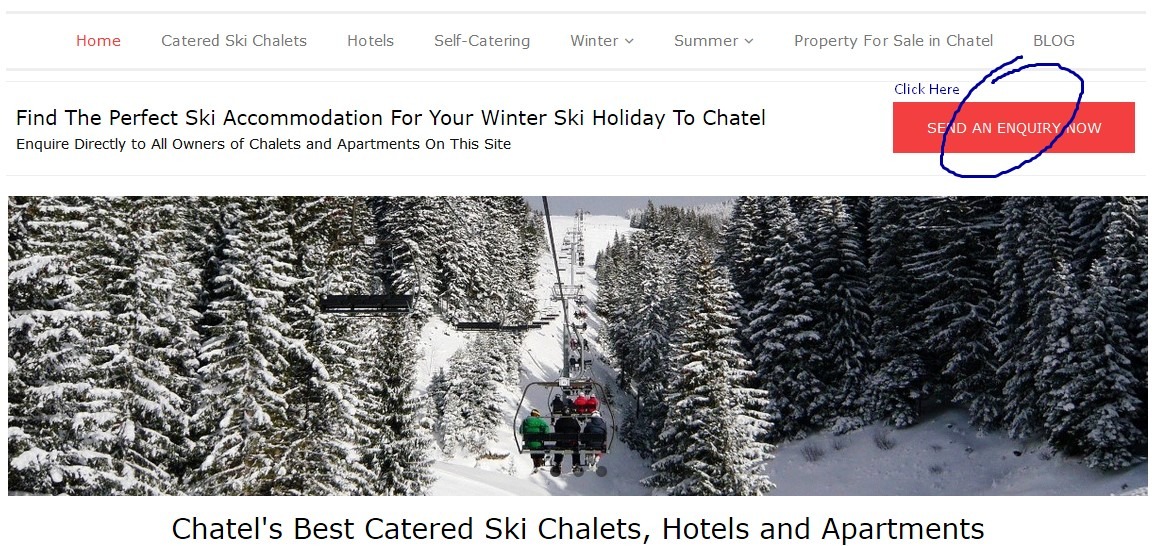Click the chevron arrow beside Winter

(629, 41)
